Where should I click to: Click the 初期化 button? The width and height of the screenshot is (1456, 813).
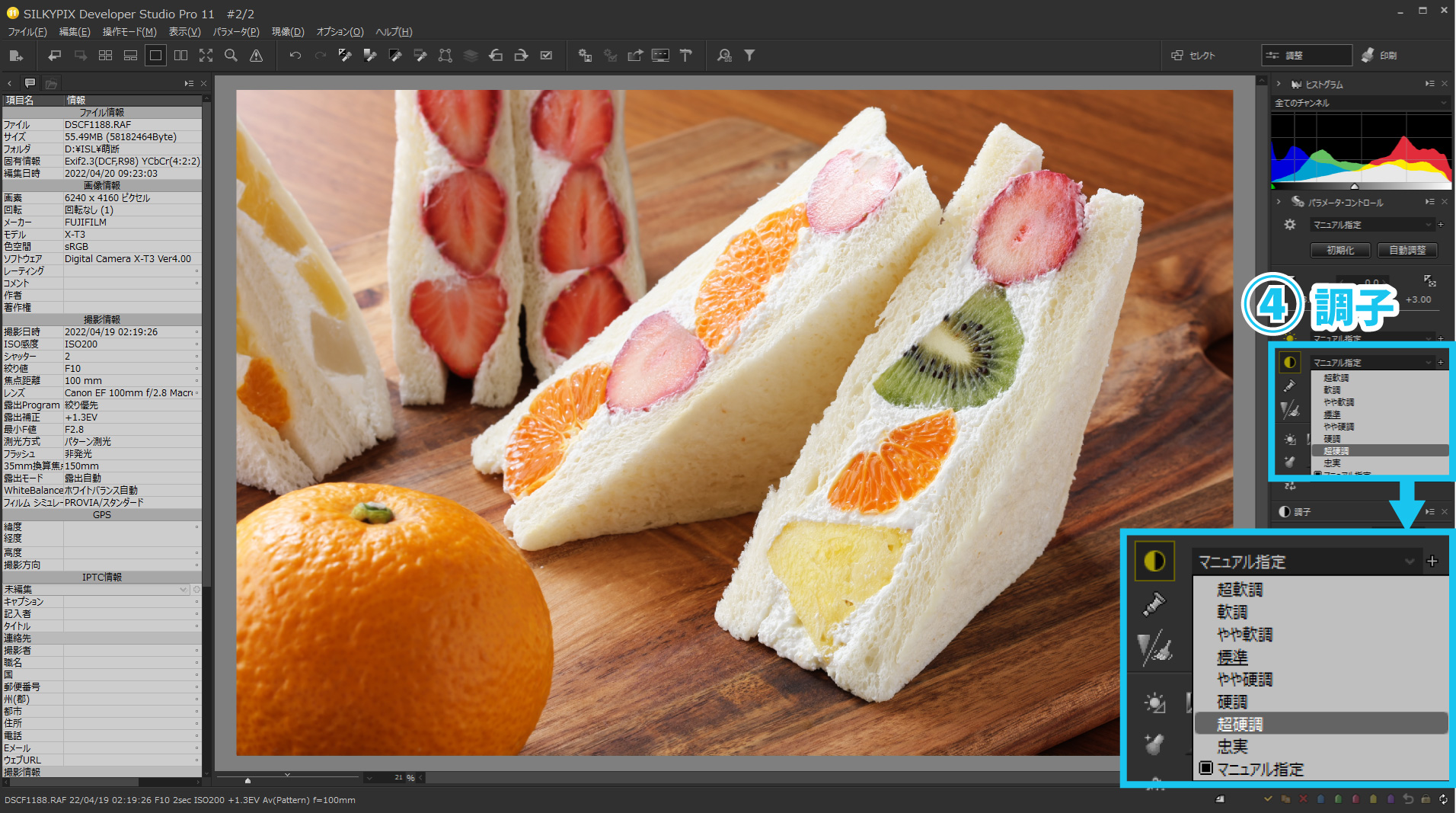[x=1340, y=250]
